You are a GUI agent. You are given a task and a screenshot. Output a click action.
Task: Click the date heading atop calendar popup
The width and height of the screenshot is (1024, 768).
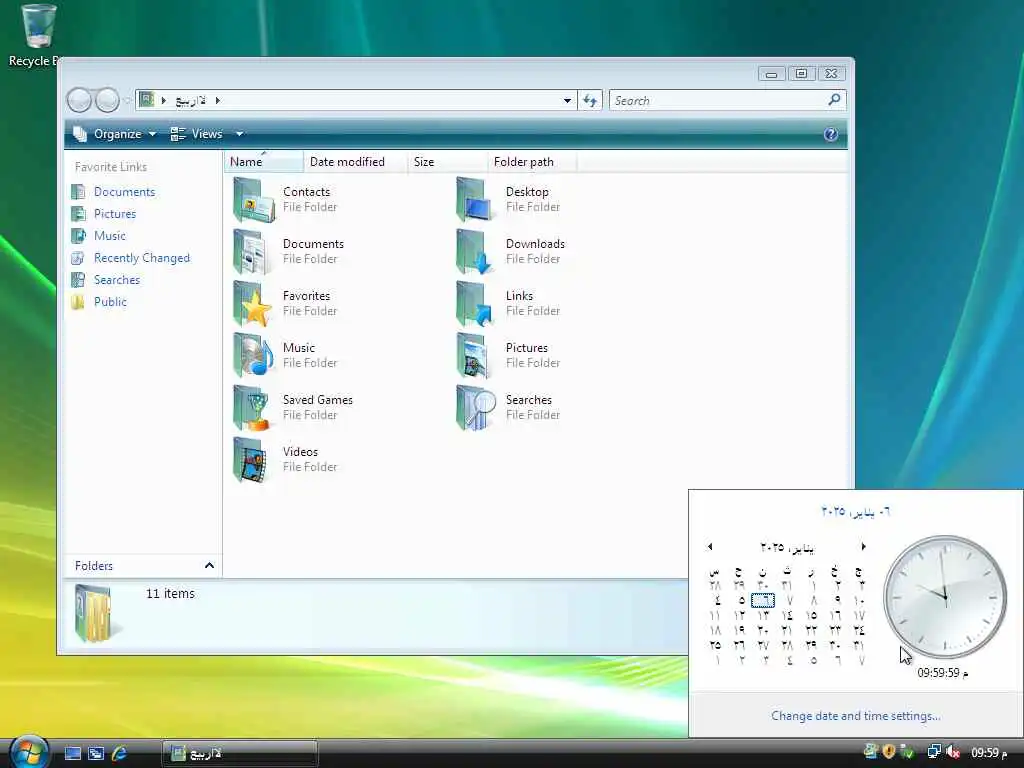pyautogui.click(x=856, y=511)
